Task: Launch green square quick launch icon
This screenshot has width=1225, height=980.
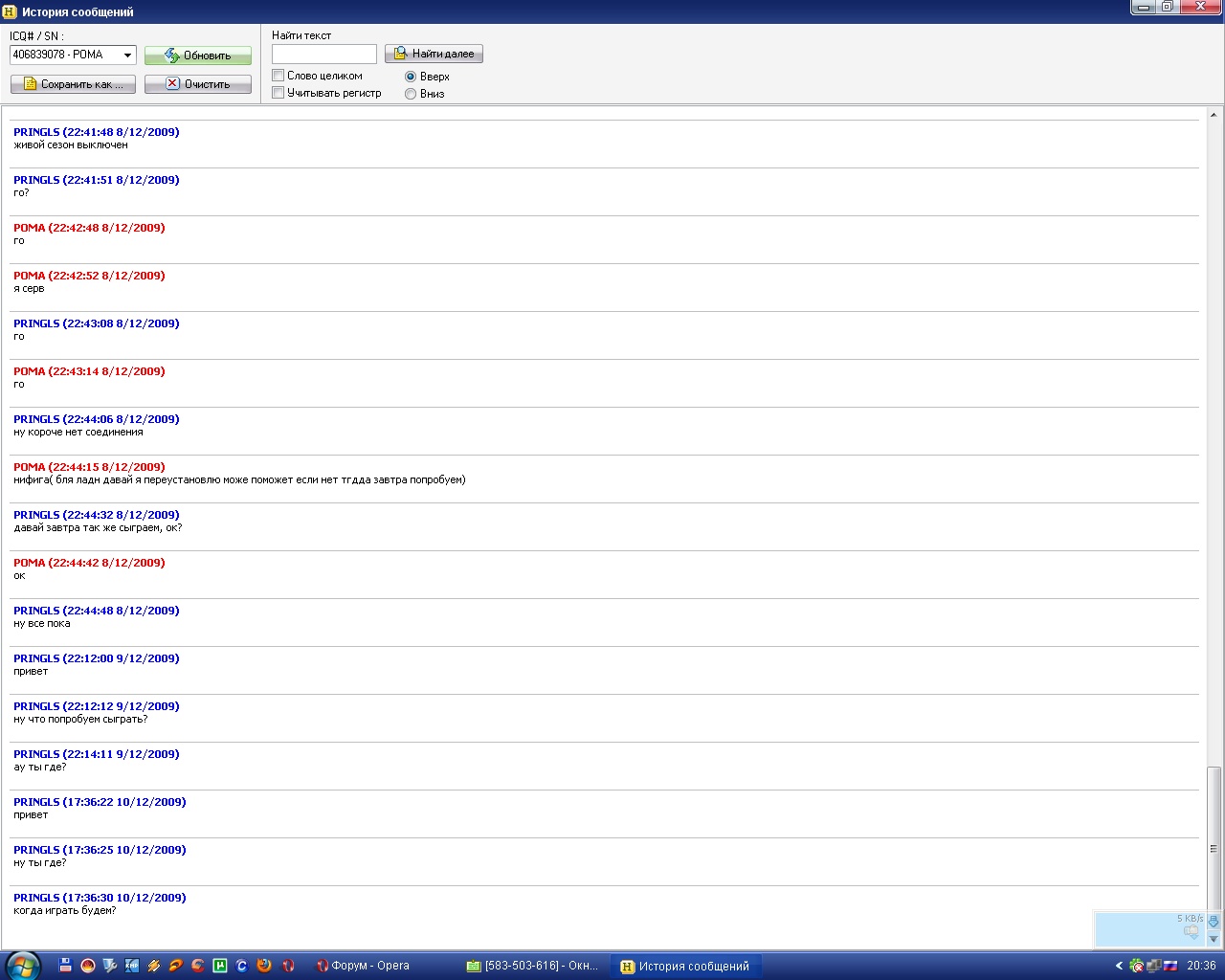Action: (220, 966)
